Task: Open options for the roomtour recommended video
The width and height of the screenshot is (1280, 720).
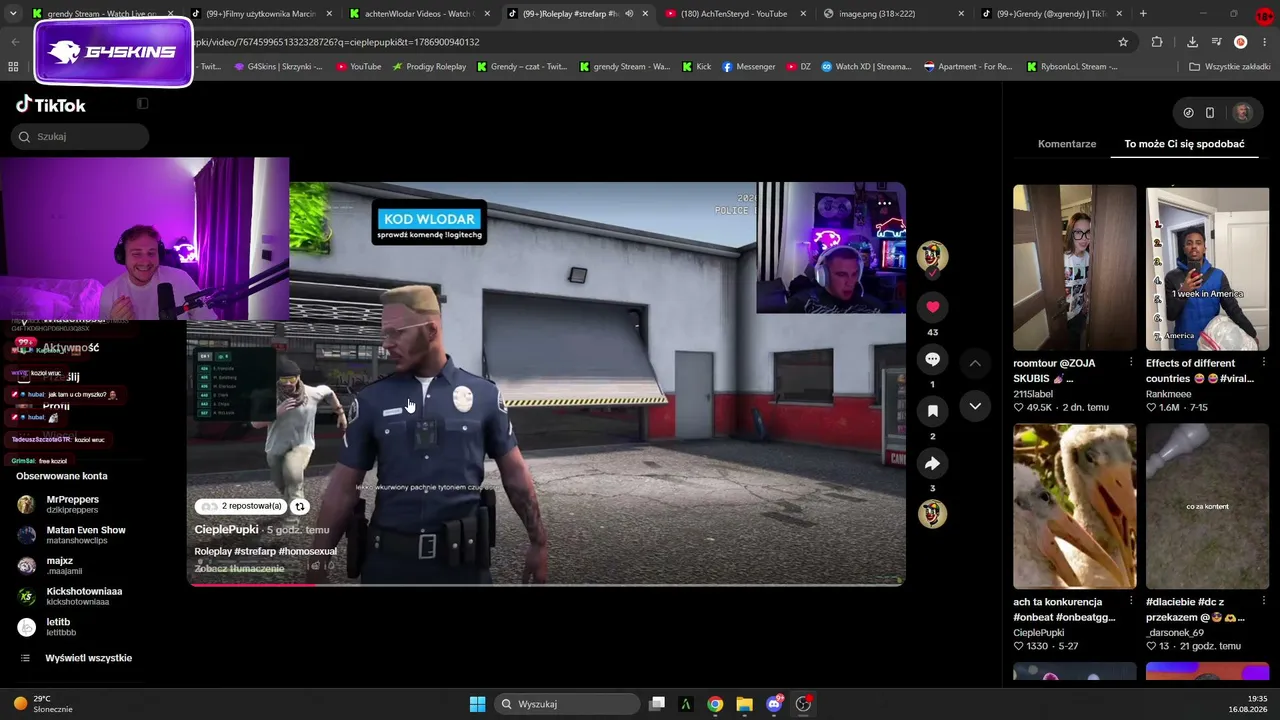Action: 1131,363
